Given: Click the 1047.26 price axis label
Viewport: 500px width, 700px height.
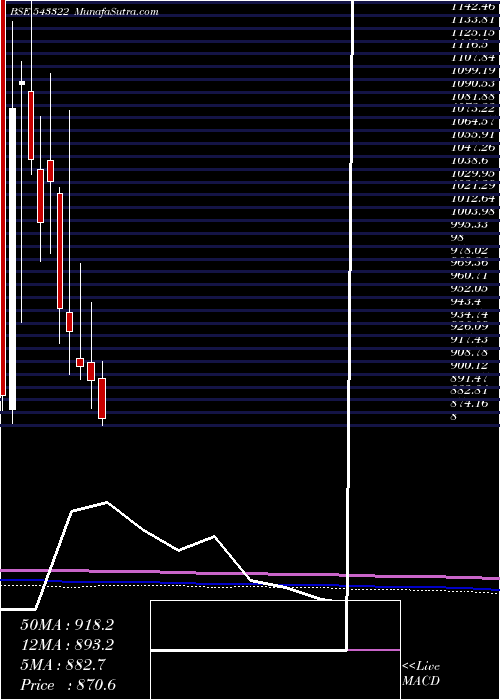Looking at the screenshot, I should [472, 148].
